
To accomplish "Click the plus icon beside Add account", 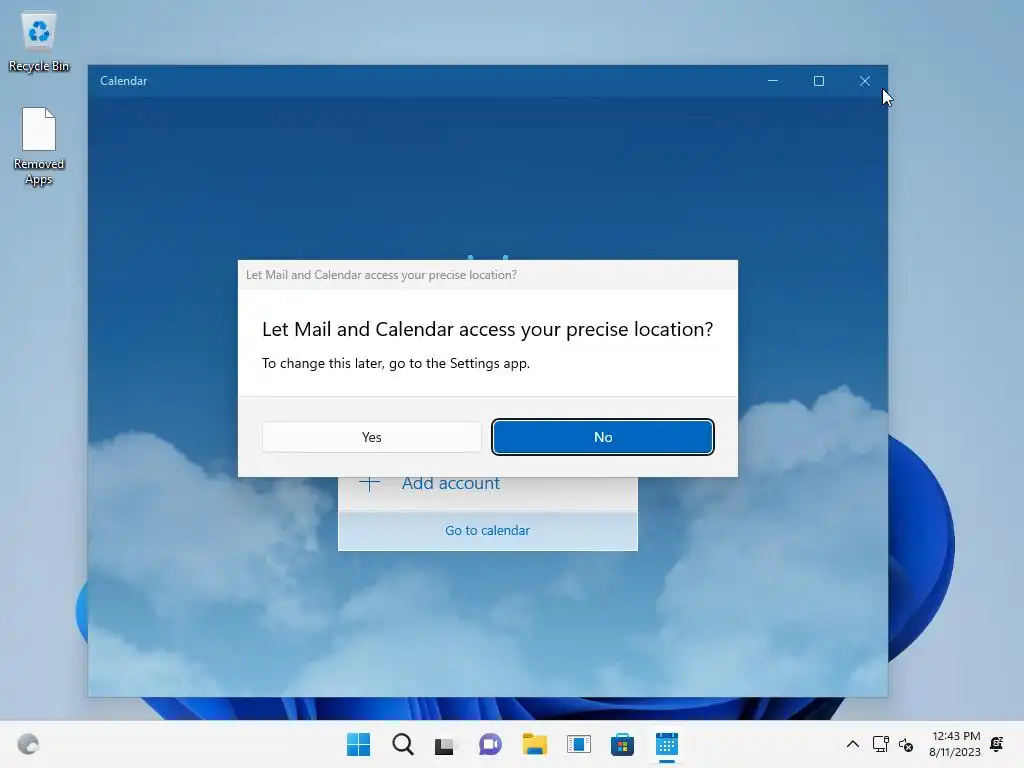I will coord(369,483).
